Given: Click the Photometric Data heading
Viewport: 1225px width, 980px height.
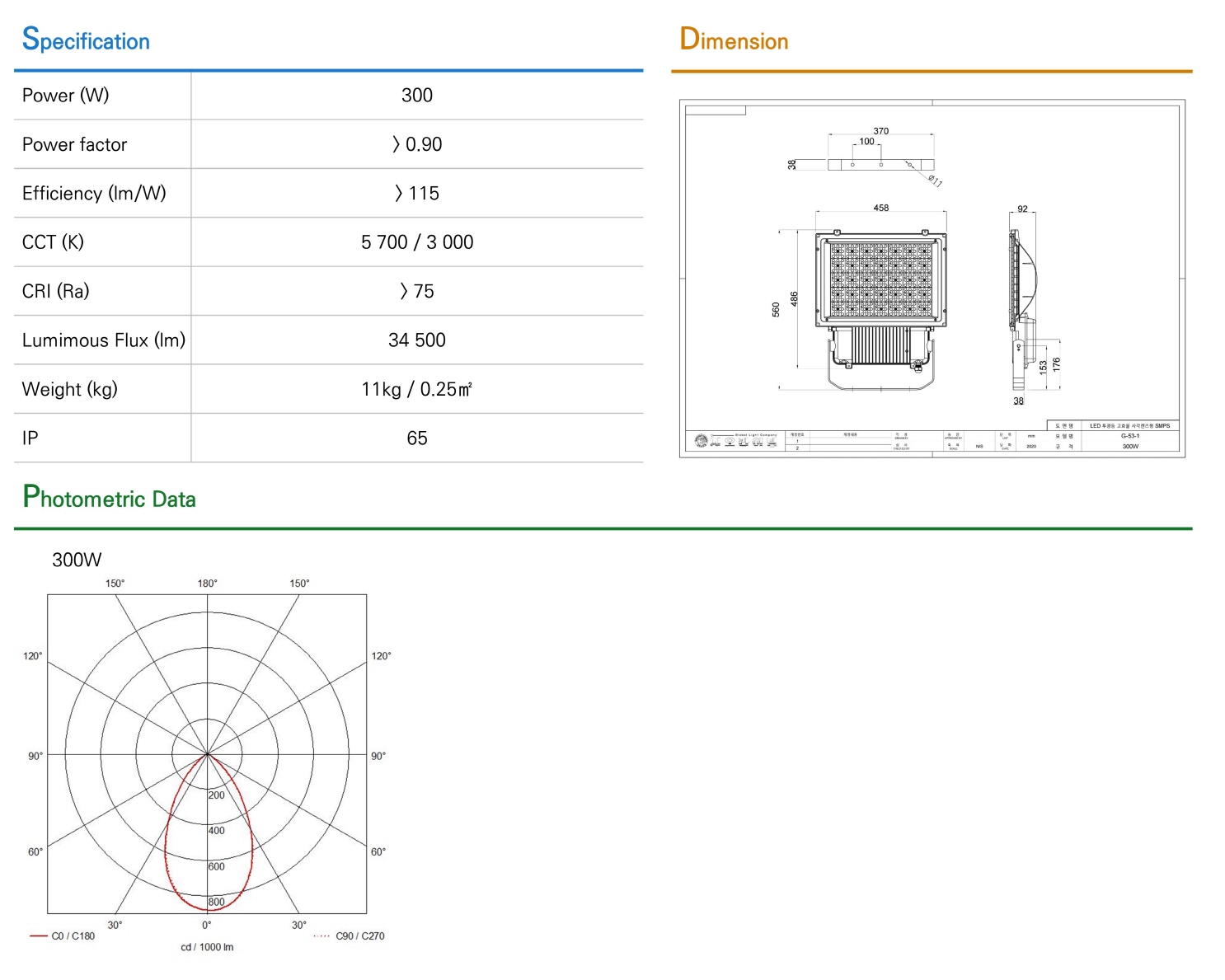Looking at the screenshot, I should point(109,497).
